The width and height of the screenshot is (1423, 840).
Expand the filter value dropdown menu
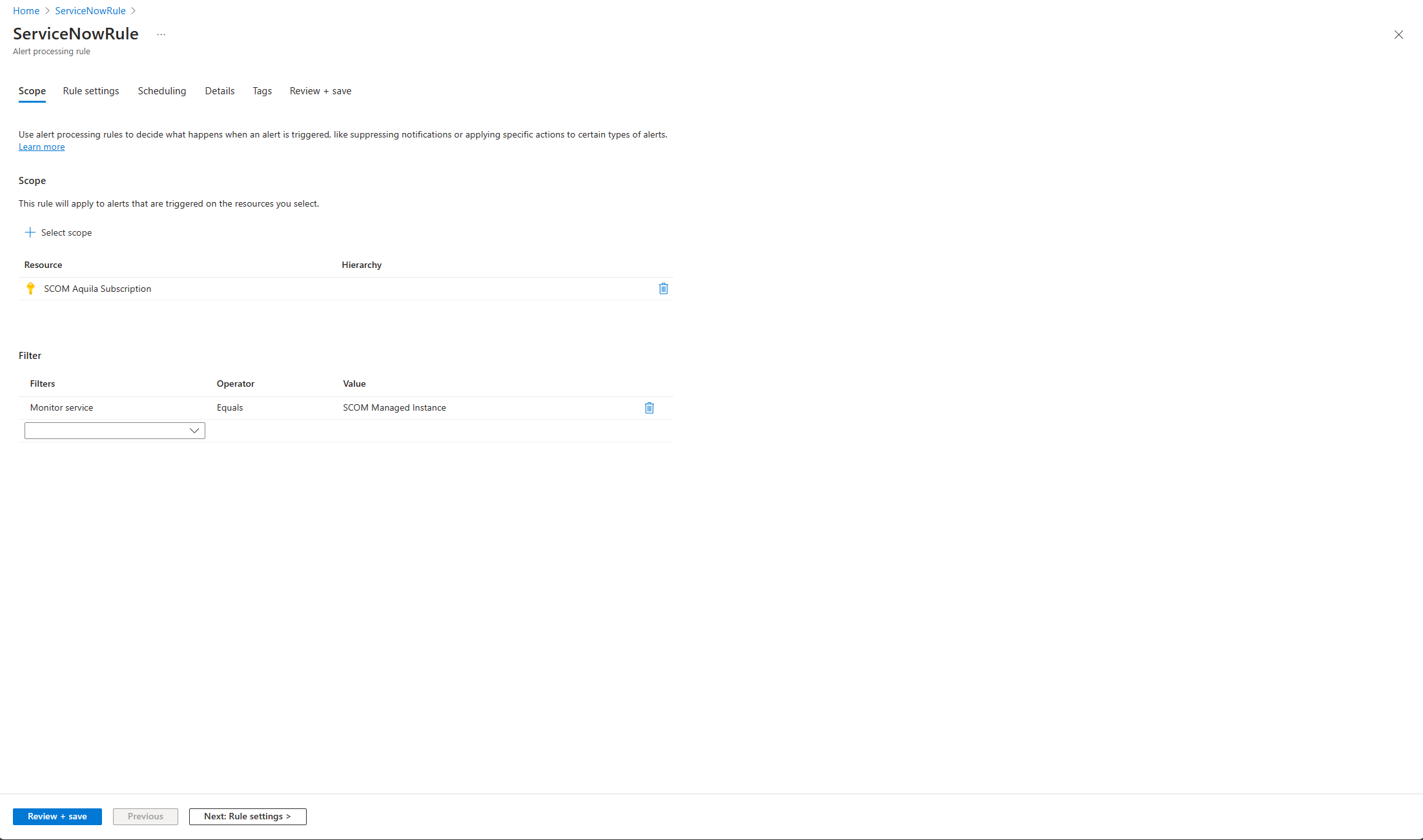tap(114, 430)
